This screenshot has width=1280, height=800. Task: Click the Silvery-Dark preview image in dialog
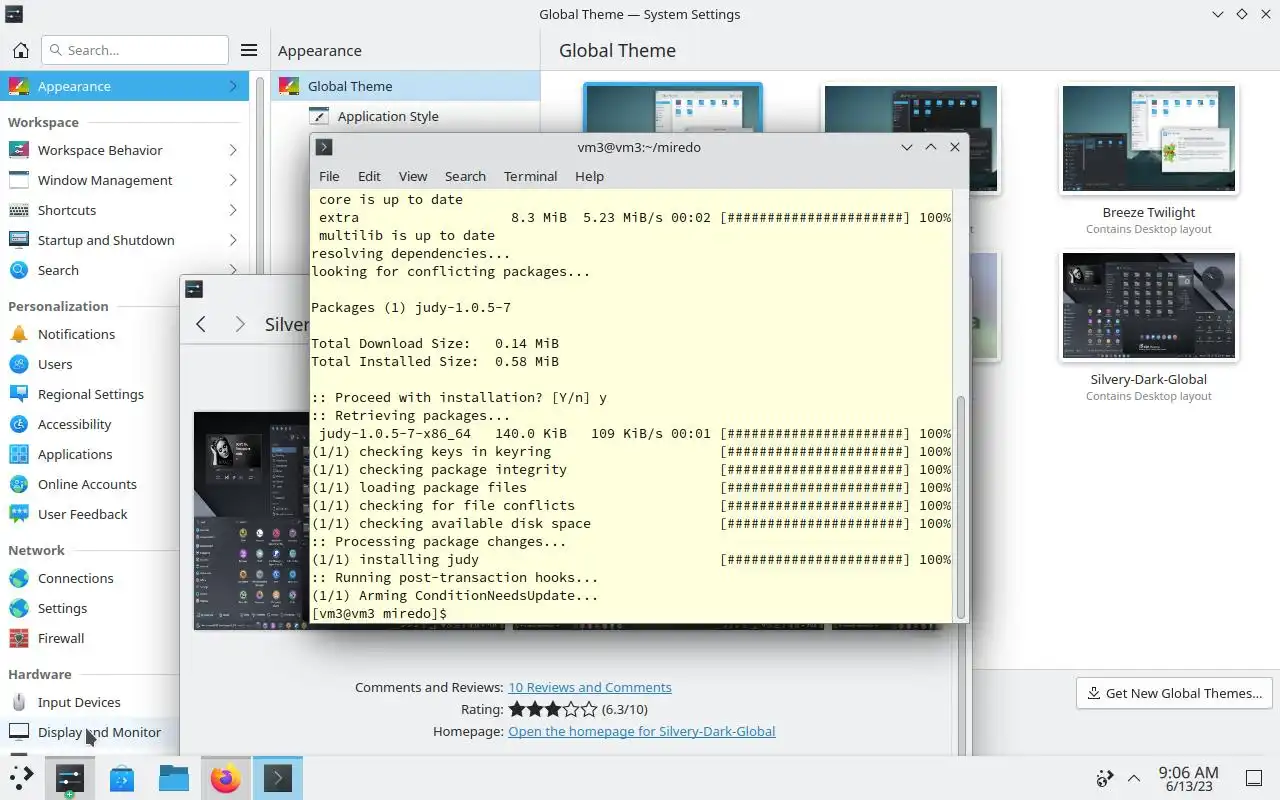251,520
